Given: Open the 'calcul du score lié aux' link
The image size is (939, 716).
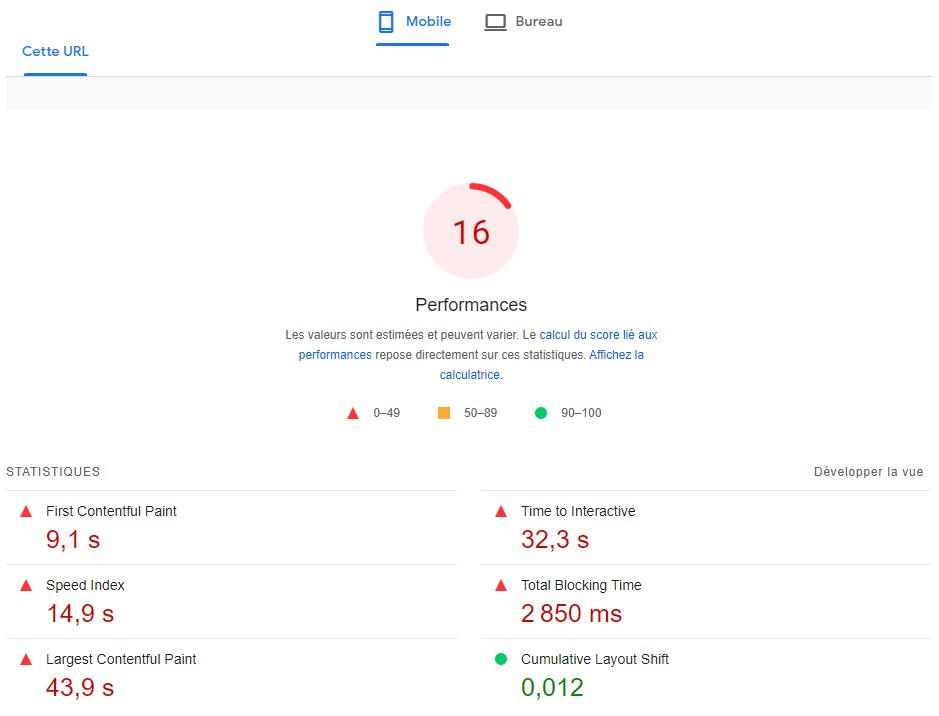Looking at the screenshot, I should click(598, 335).
